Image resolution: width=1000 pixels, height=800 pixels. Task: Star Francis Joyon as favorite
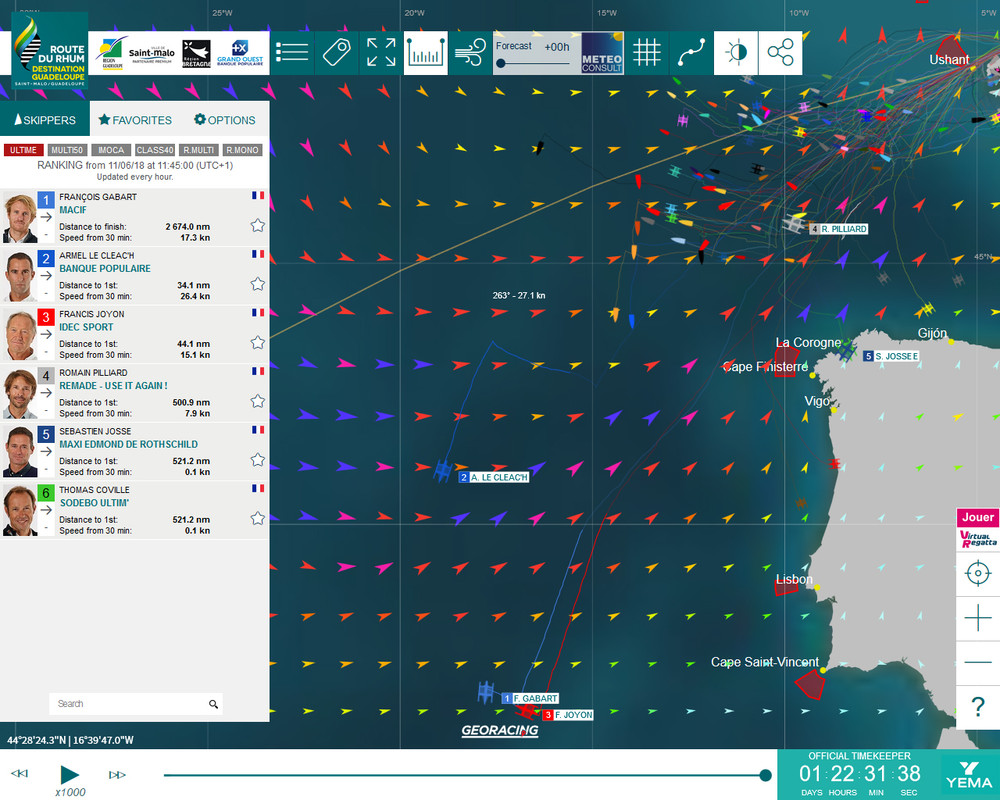click(258, 343)
